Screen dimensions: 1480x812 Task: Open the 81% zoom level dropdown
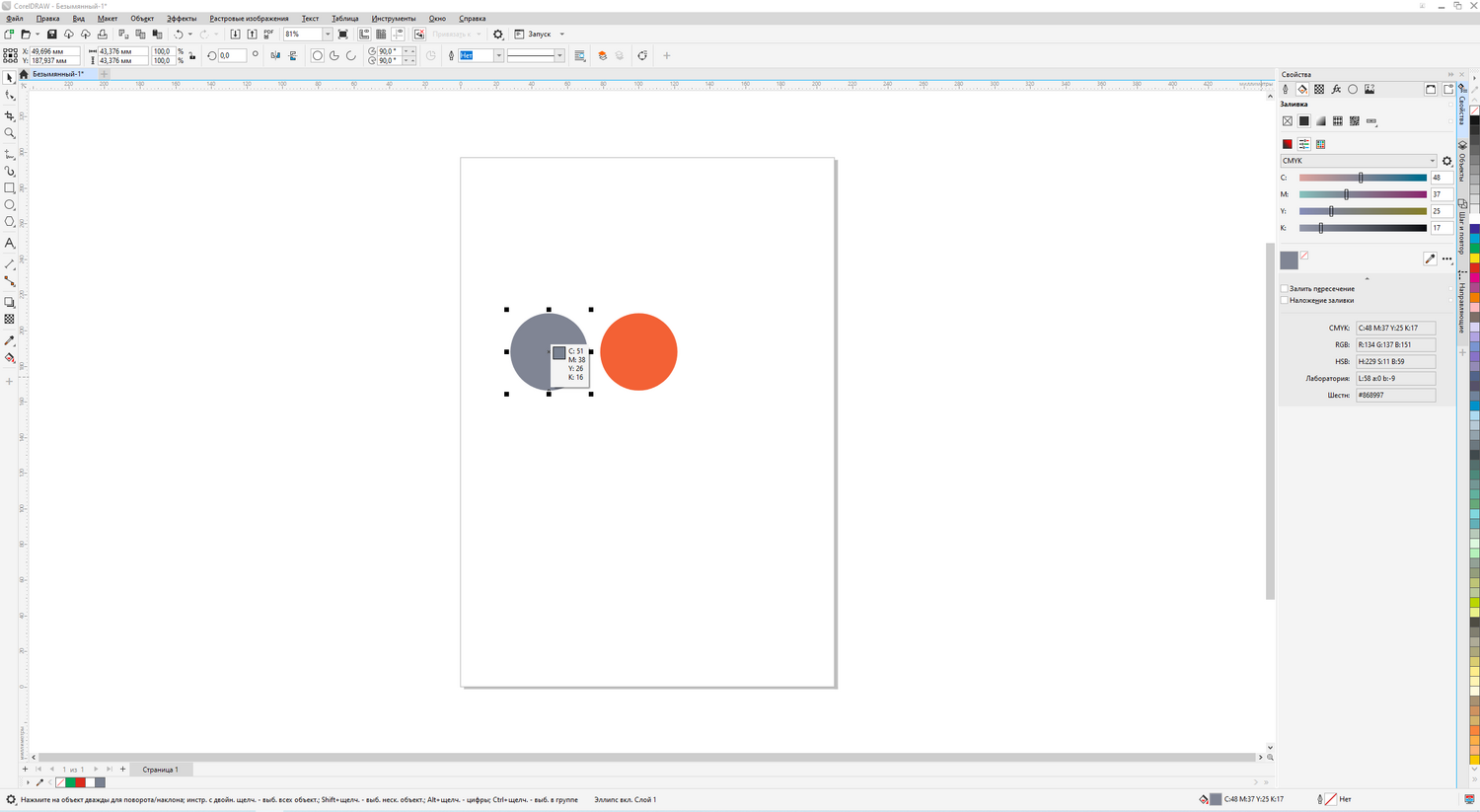(328, 35)
